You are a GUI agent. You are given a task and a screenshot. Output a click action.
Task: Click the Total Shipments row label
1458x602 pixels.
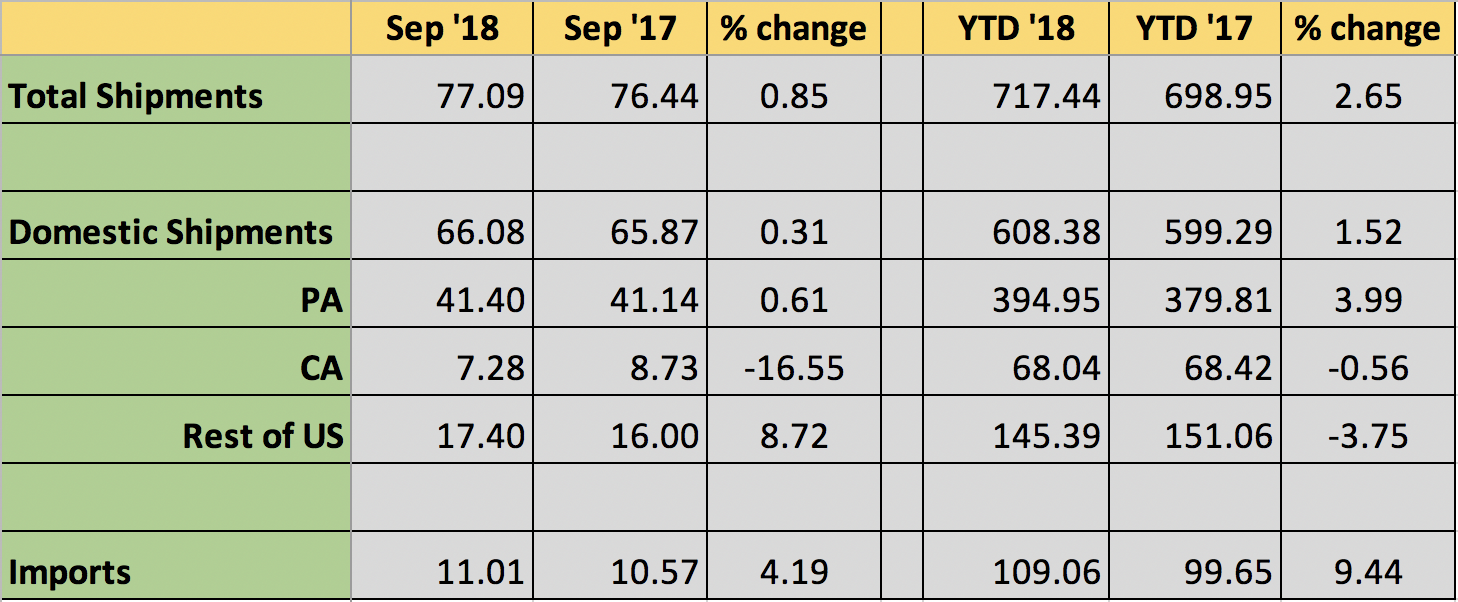(x=136, y=97)
